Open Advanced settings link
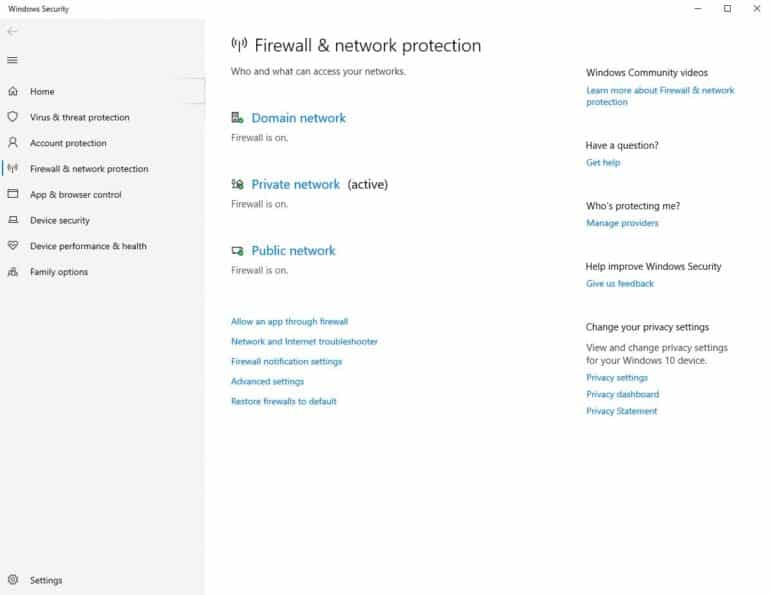This screenshot has height=595, width=770. pos(267,381)
